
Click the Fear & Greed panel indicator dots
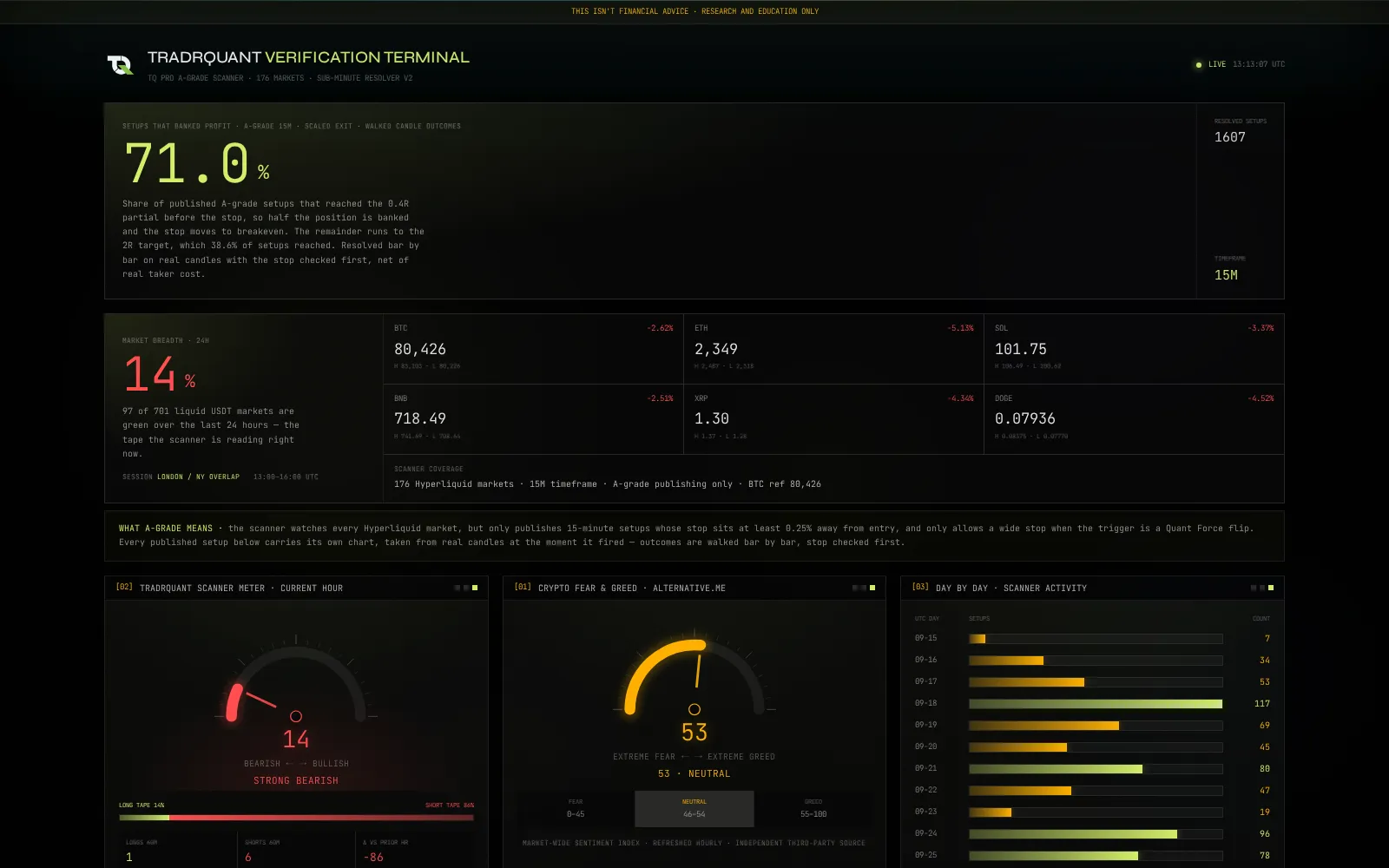[864, 588]
